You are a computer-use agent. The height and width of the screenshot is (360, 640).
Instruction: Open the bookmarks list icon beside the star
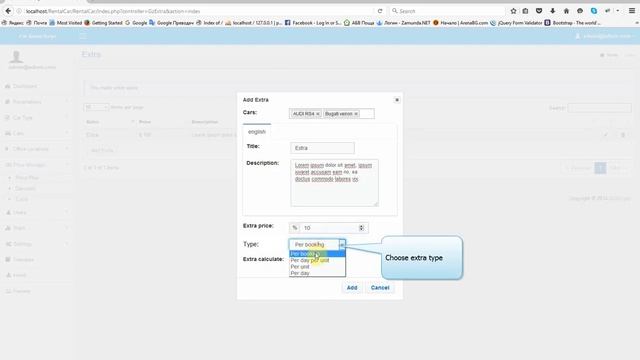pos(525,11)
